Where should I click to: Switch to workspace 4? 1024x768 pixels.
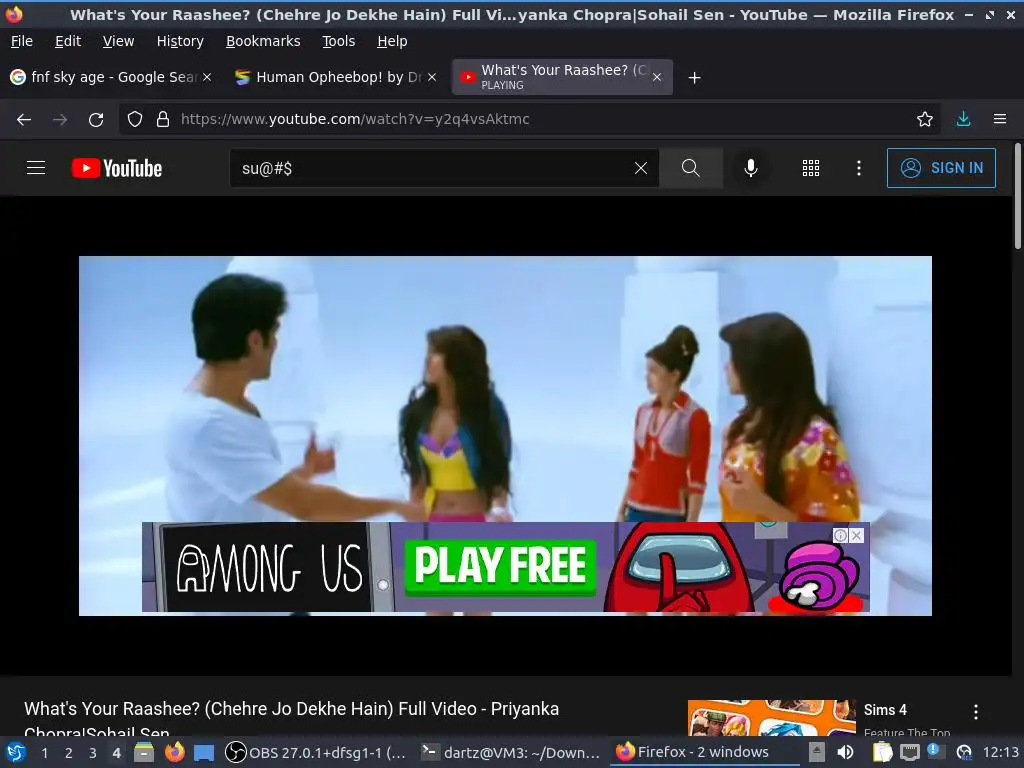(116, 753)
